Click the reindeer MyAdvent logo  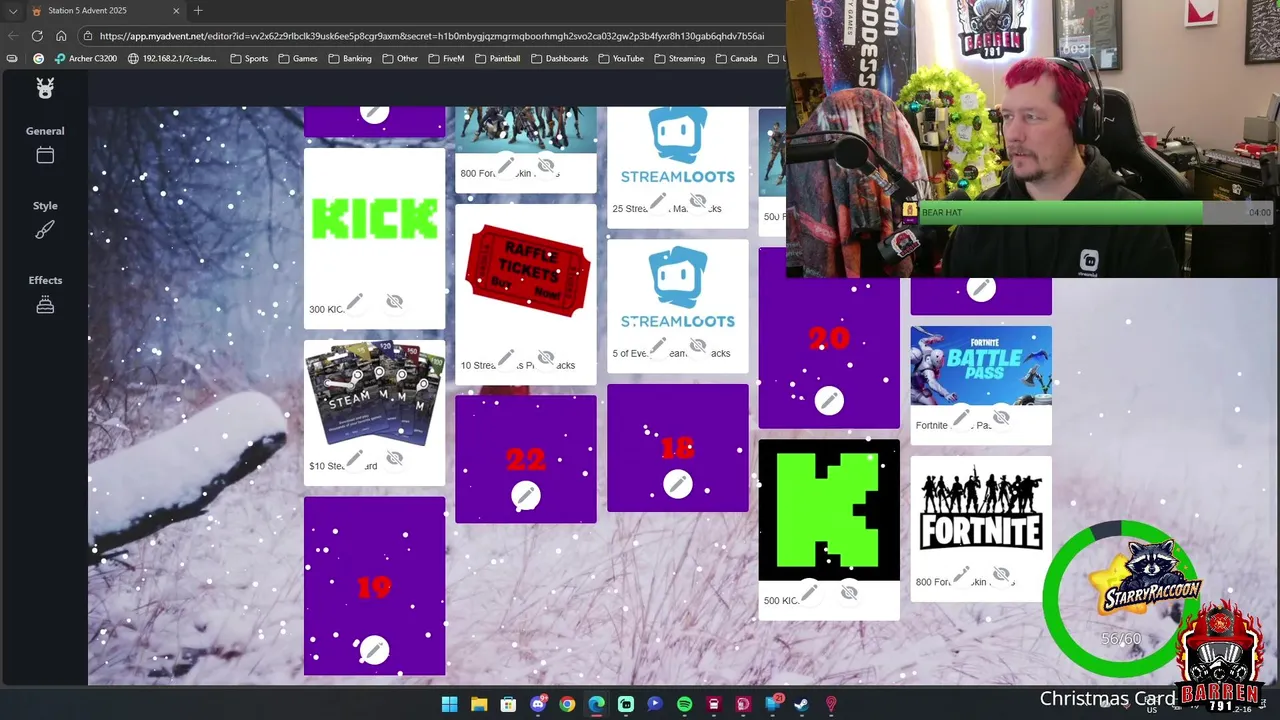point(45,88)
